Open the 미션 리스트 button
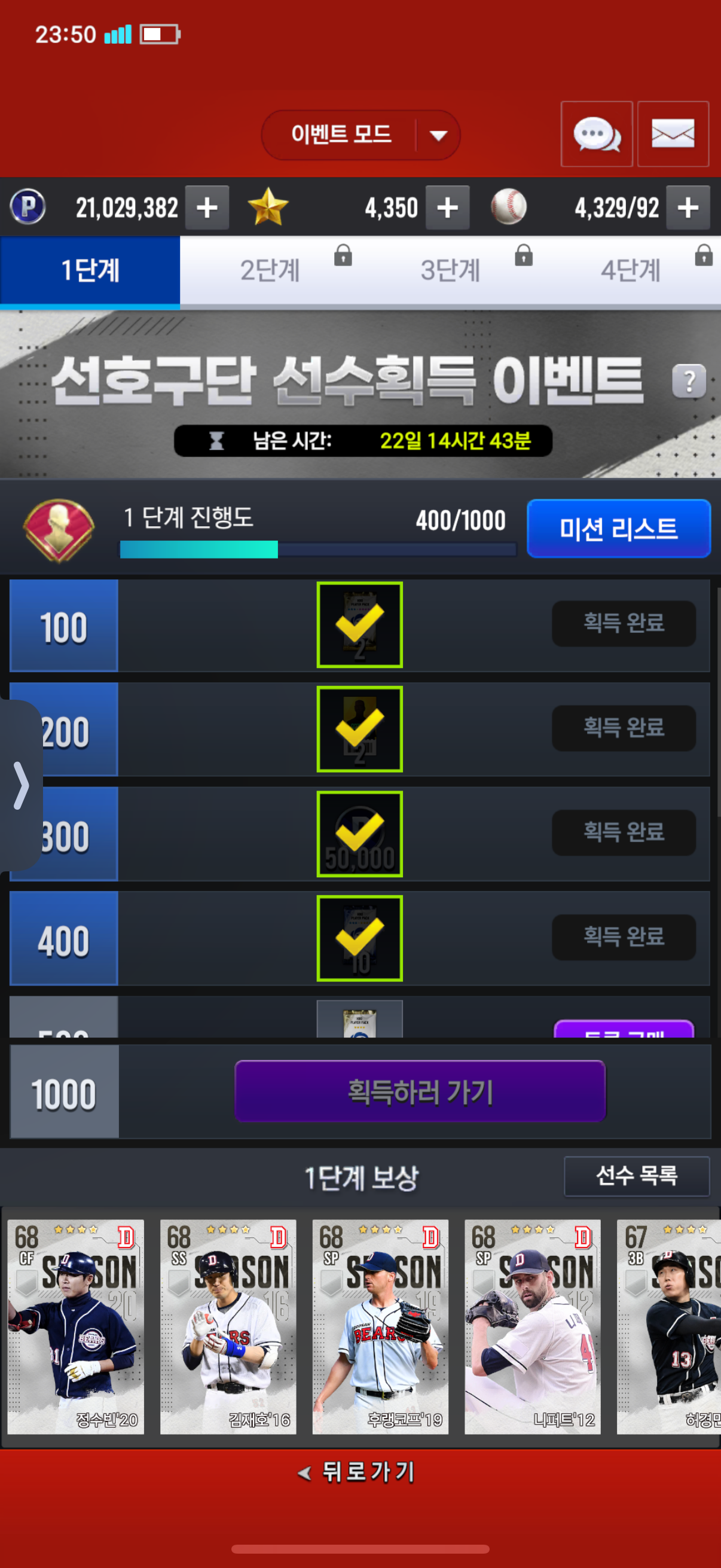Screen dimensions: 721x1568 tap(619, 529)
